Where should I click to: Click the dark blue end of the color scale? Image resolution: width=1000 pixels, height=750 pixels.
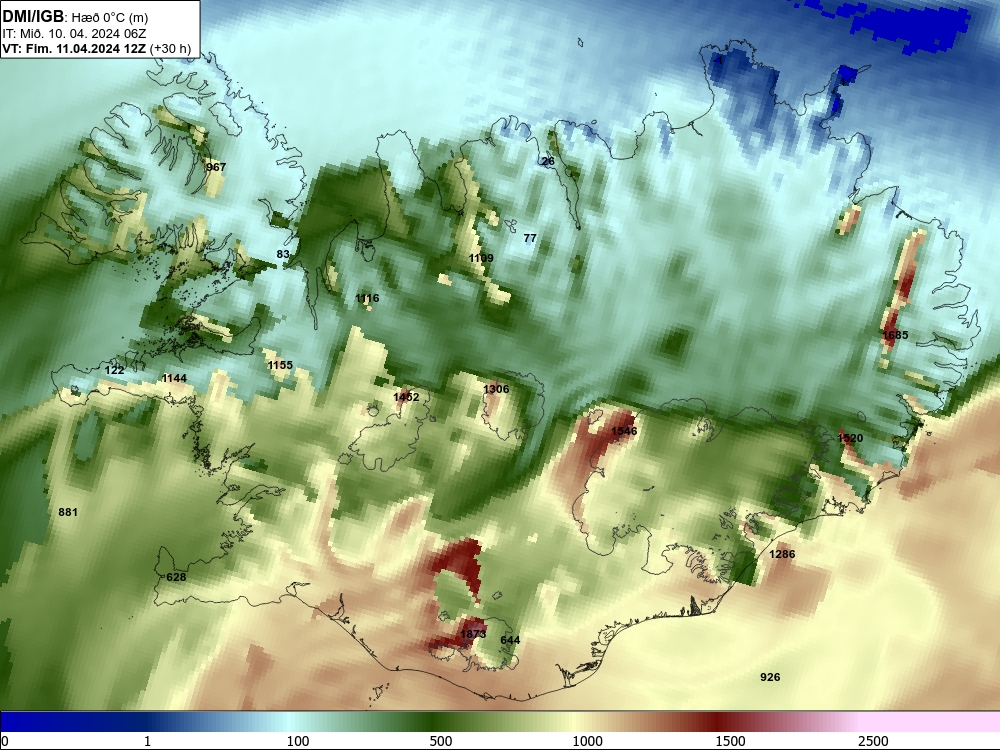tap(38, 722)
